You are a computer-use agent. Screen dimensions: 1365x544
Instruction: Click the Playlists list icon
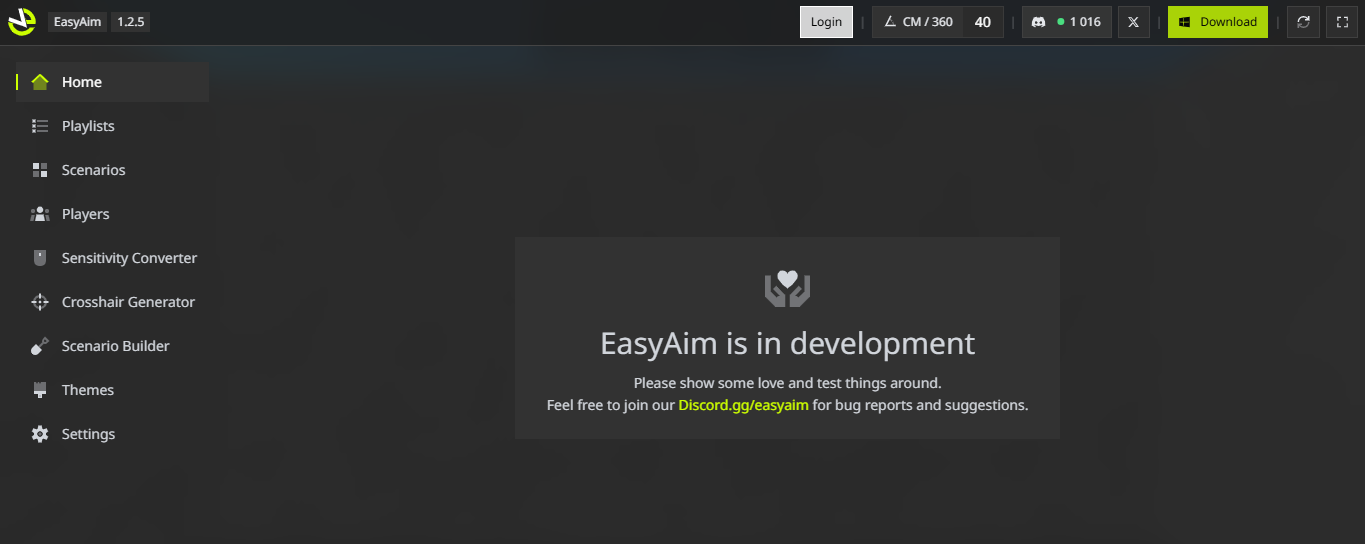(40, 126)
